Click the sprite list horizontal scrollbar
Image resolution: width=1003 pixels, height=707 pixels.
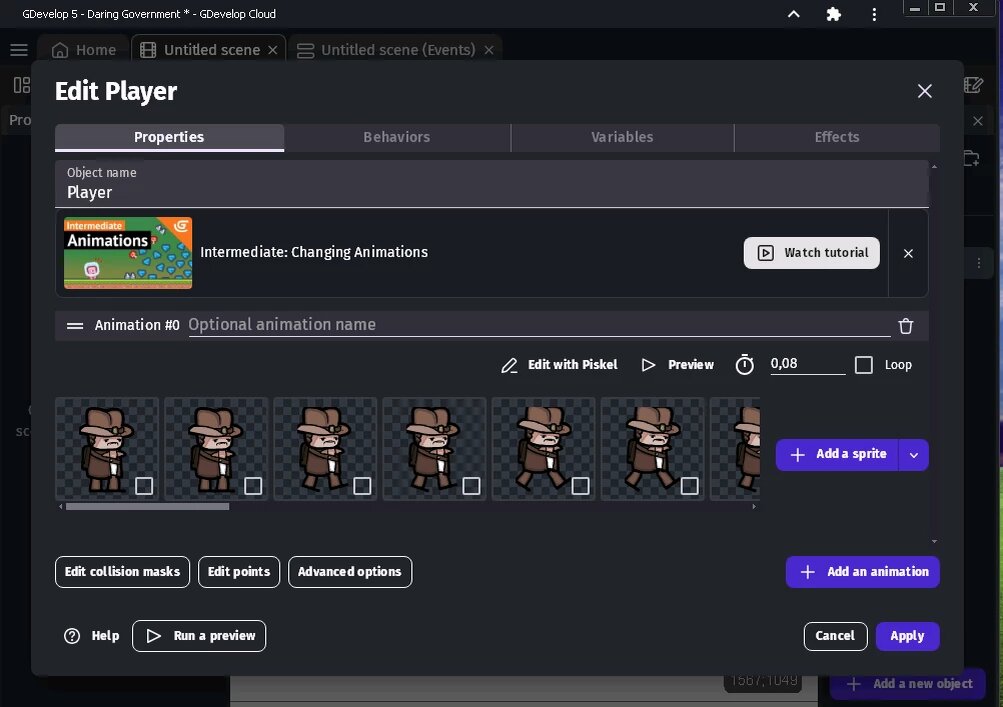[x=147, y=506]
